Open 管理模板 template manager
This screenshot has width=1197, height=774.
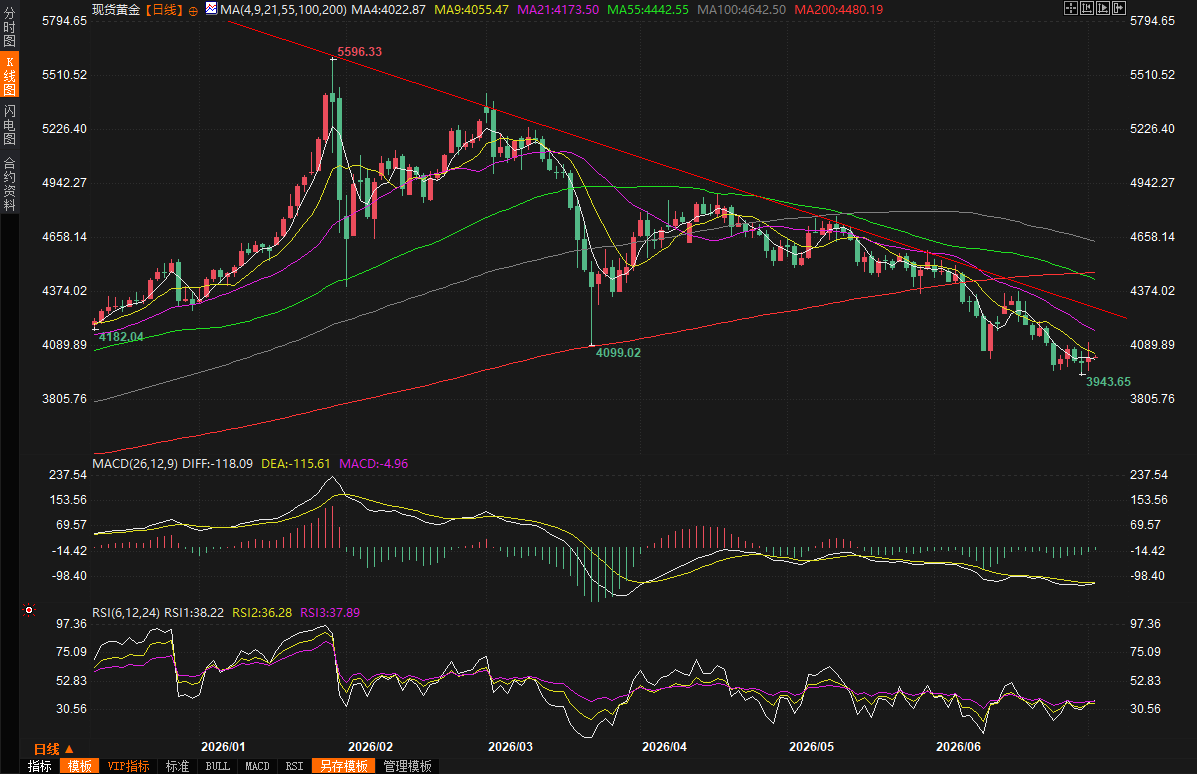point(408,766)
